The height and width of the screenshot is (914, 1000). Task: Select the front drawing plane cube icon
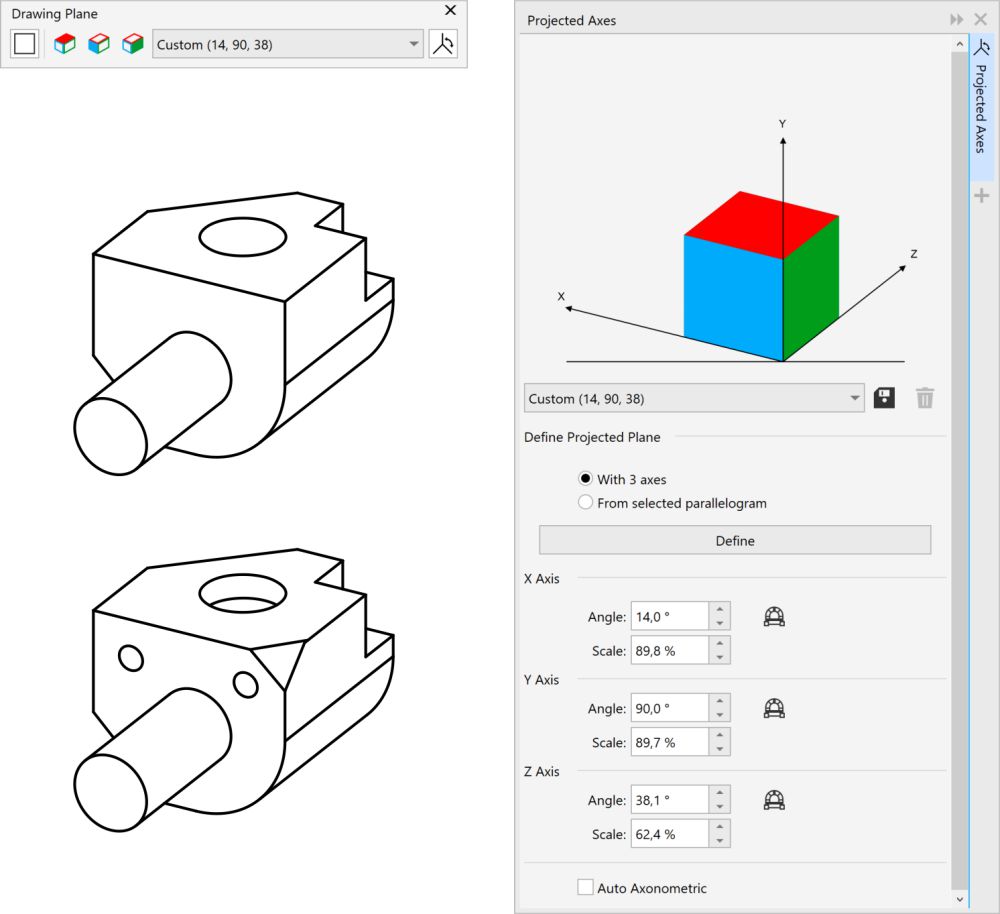[98, 44]
